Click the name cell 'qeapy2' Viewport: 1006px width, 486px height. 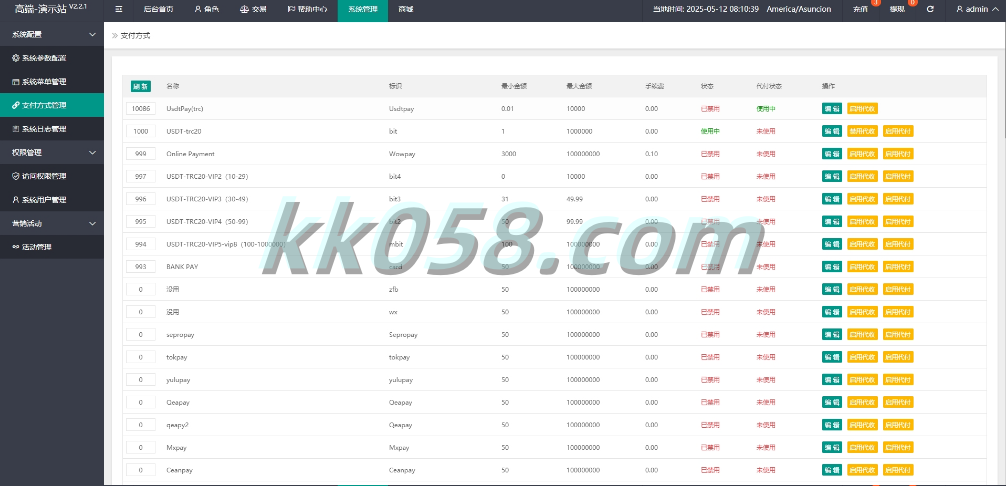coord(178,425)
